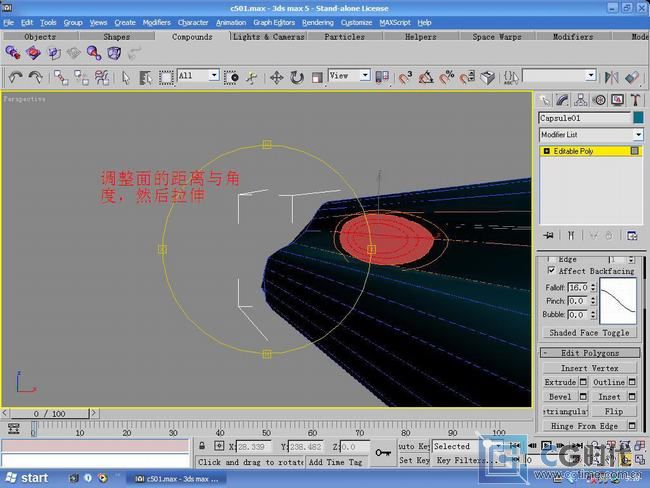Click the Unlink Selection icon

(x=81, y=77)
